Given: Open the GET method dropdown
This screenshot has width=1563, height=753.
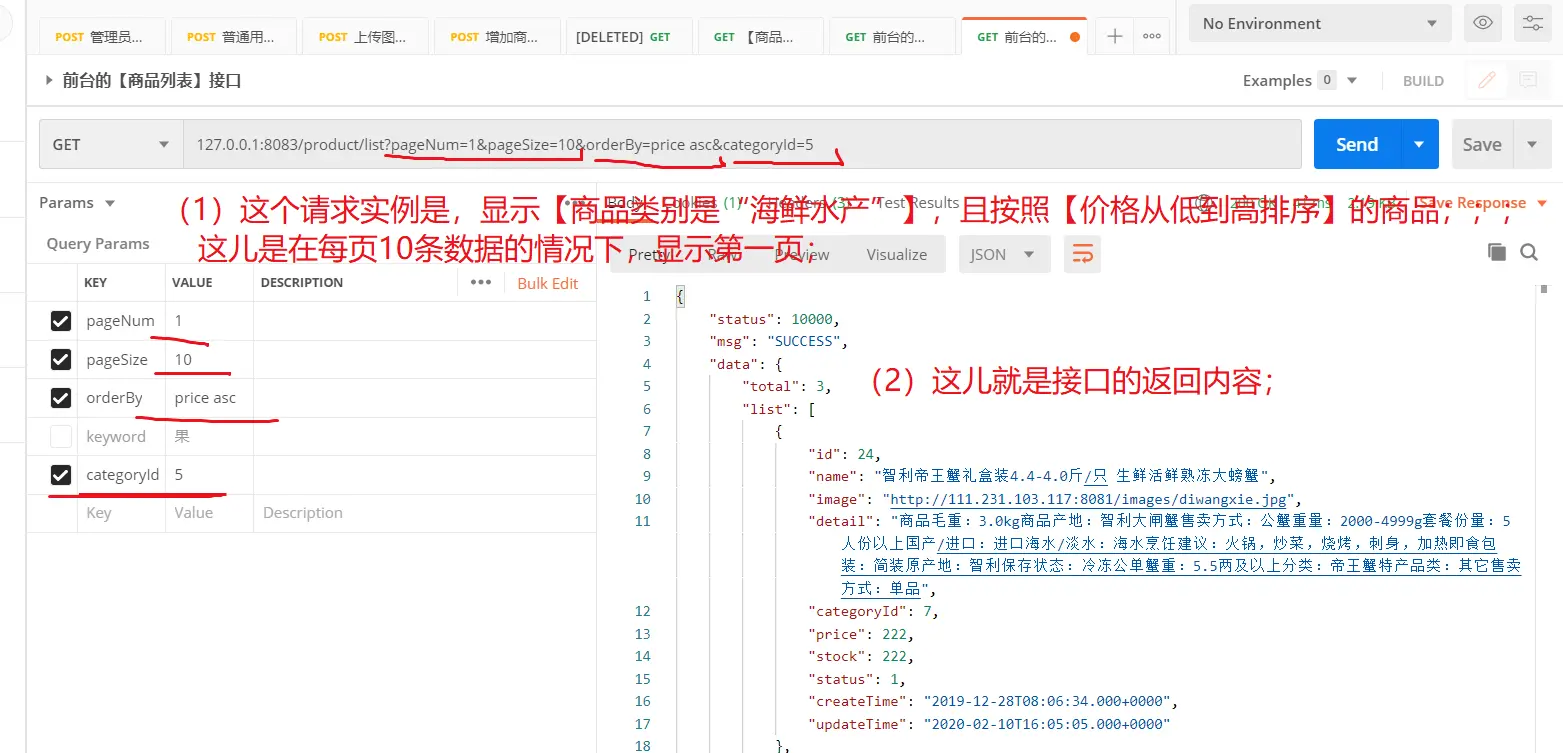Looking at the screenshot, I should tap(111, 145).
